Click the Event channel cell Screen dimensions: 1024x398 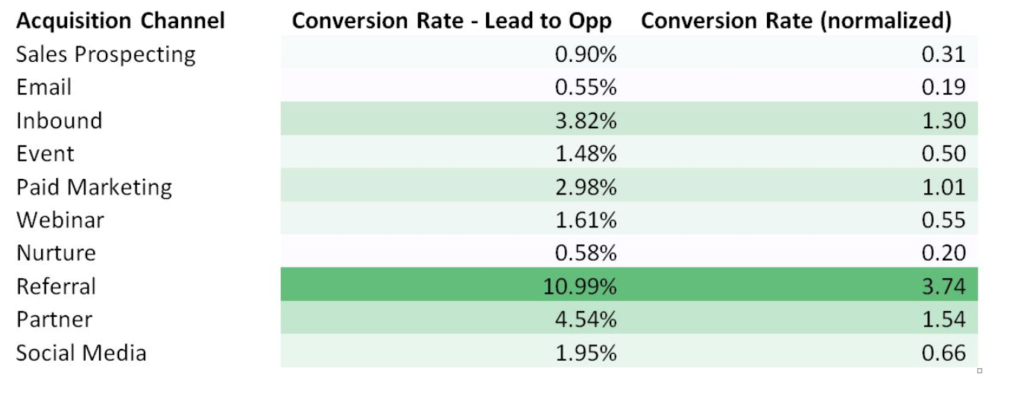point(45,154)
